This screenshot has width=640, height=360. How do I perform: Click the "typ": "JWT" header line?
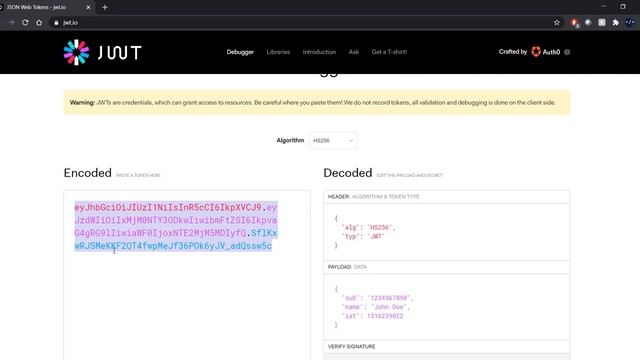click(x=363, y=236)
